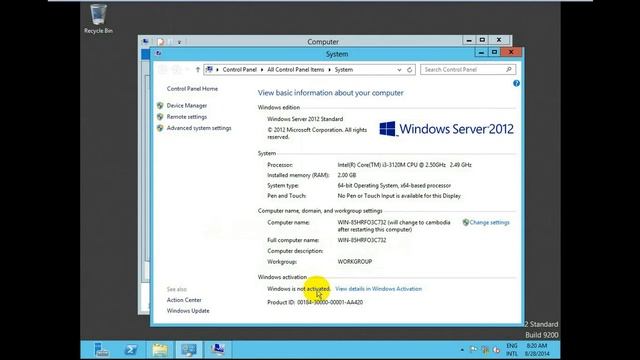Click the Computer window title bar
This screenshot has width=640, height=360.
(322, 42)
